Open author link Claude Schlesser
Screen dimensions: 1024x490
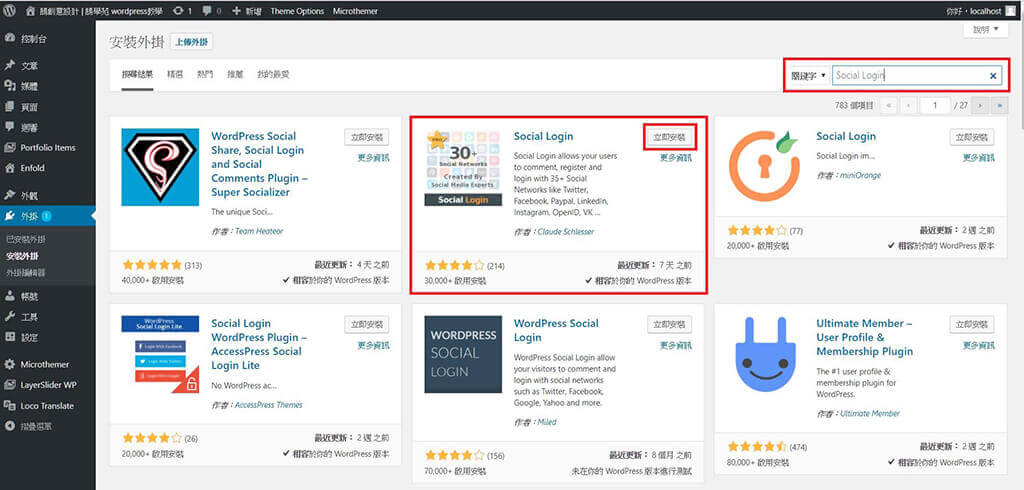coord(566,232)
